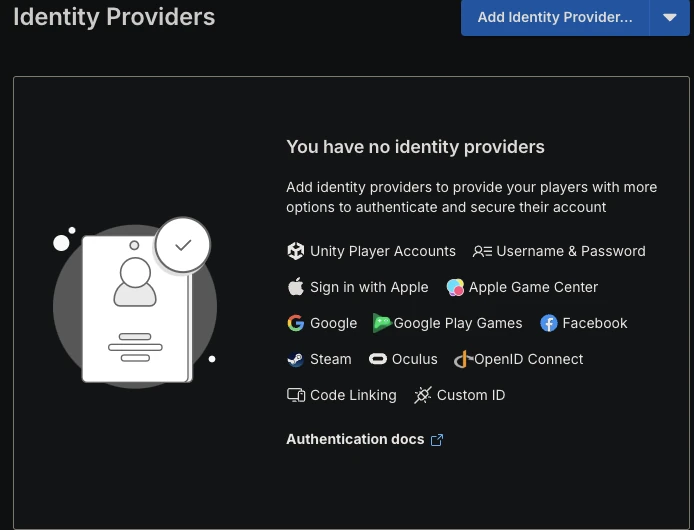The height and width of the screenshot is (530, 694).
Task: Open the Authentication docs link
Action: 355,439
